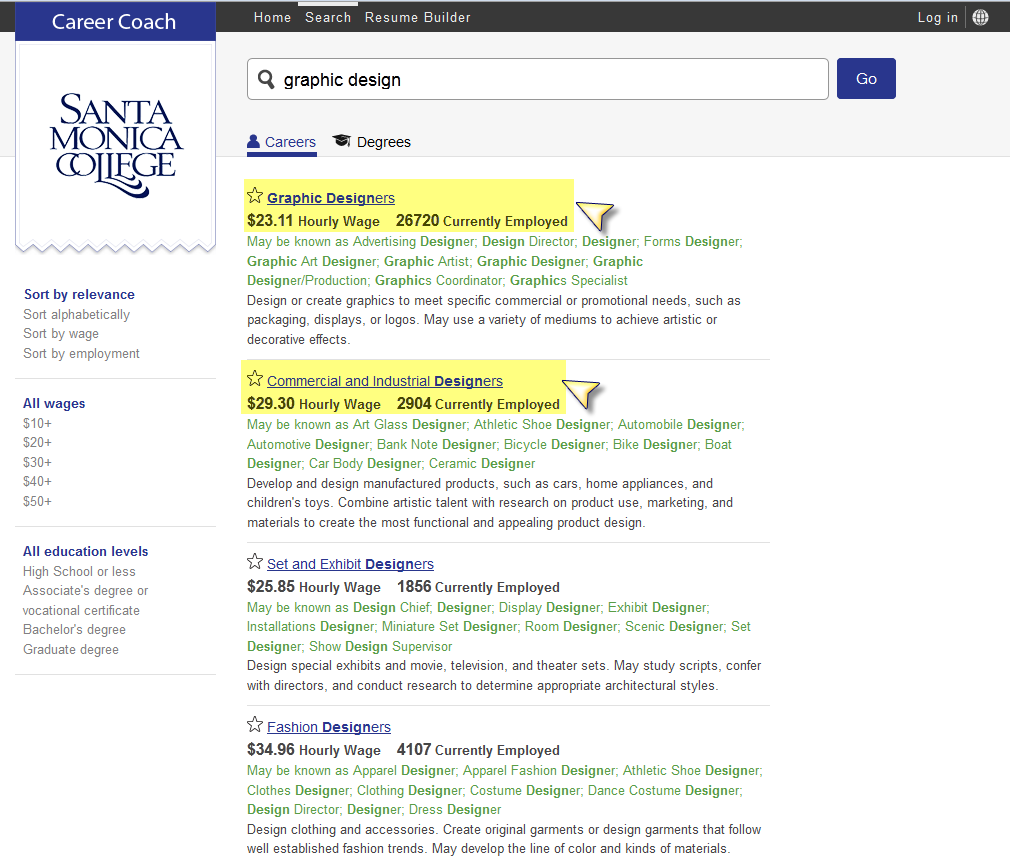1010x868 pixels.
Task: Open the Resume Builder menu item
Action: [417, 17]
